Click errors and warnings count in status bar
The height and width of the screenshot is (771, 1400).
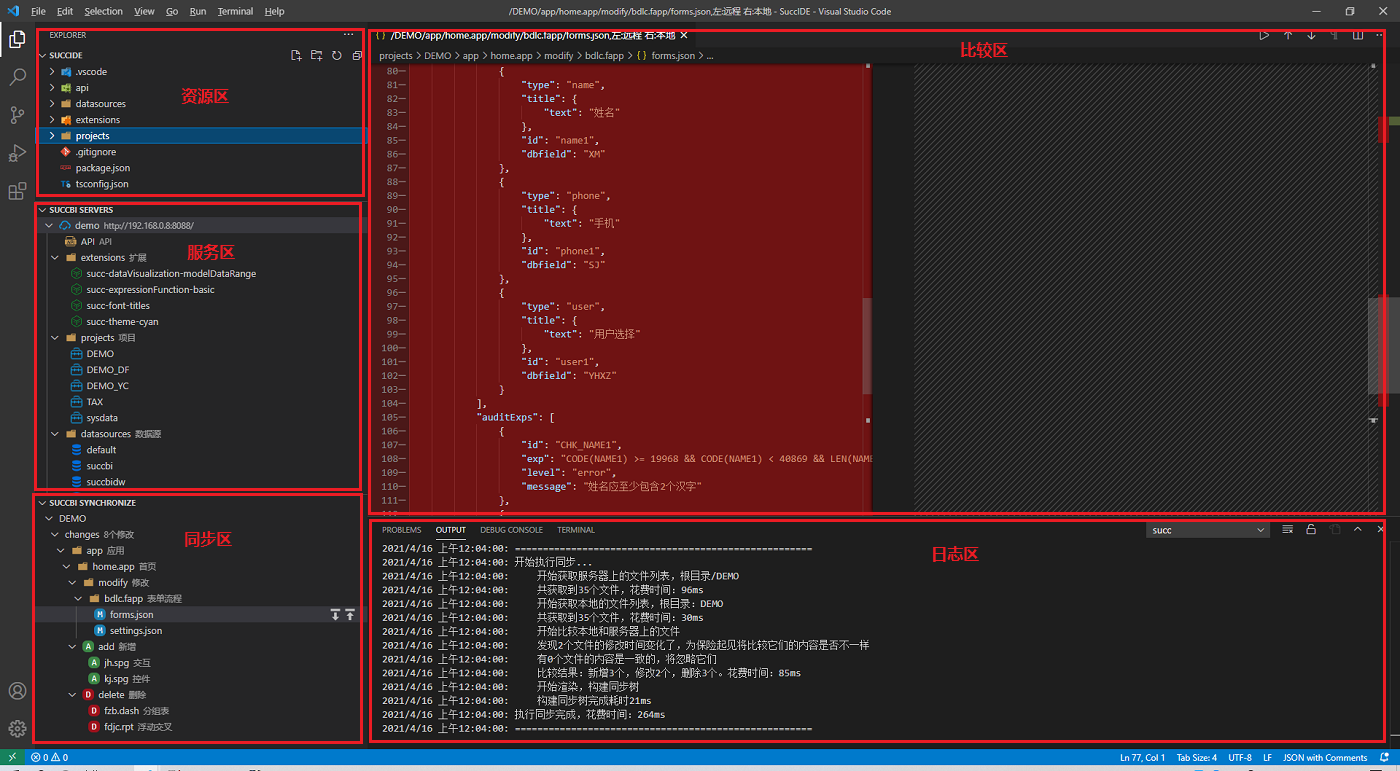49,758
